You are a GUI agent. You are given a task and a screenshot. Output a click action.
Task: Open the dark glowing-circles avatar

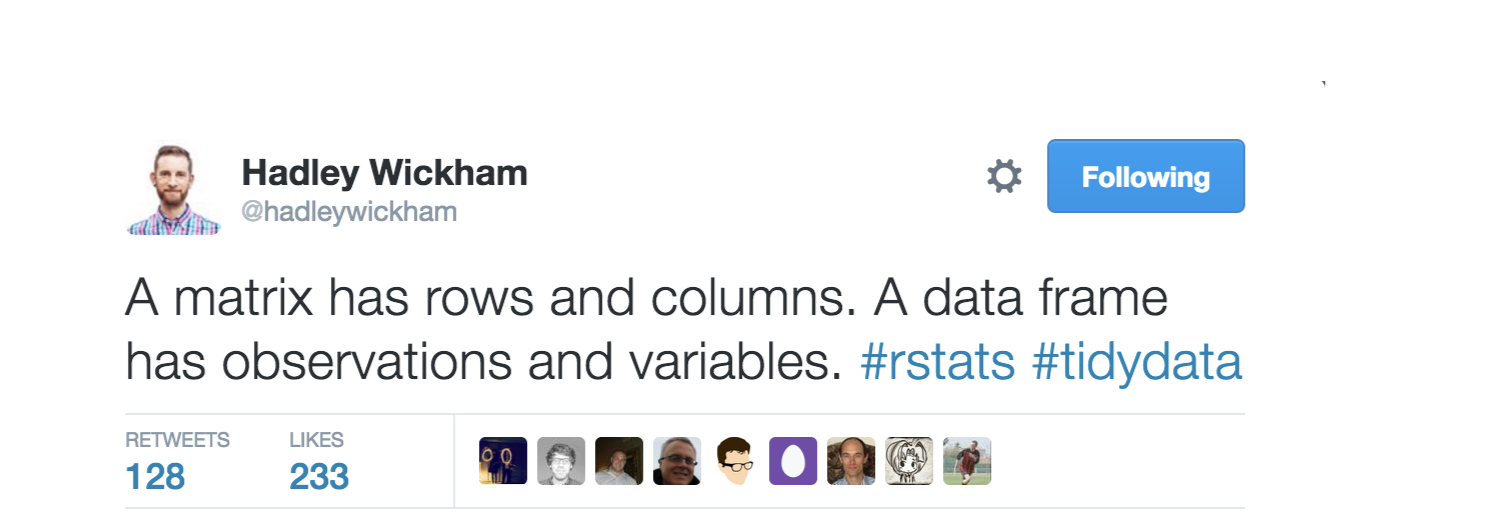[x=503, y=461]
